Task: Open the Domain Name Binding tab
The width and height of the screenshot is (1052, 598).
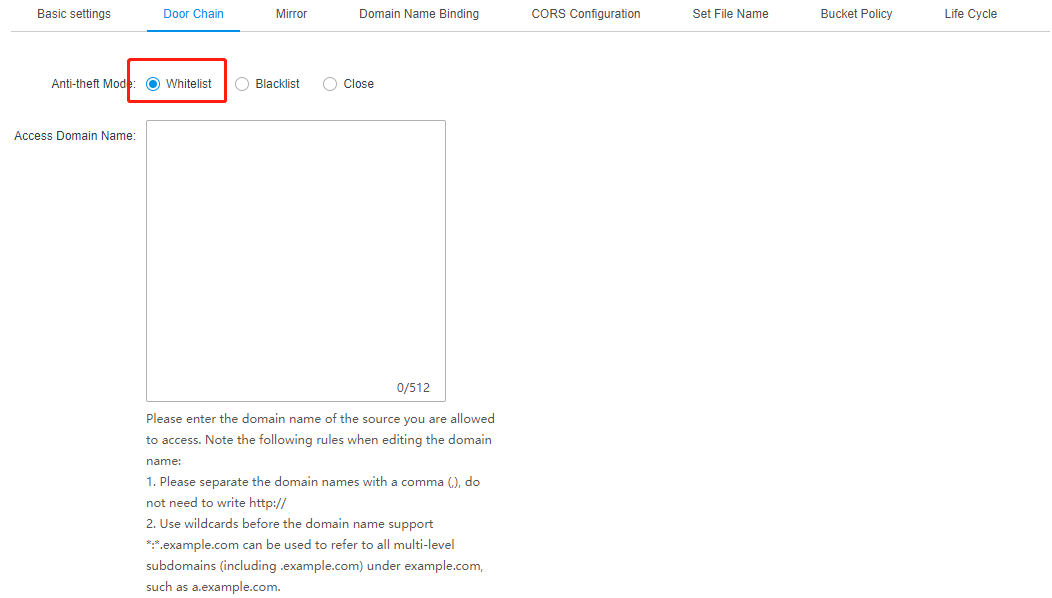Action: click(419, 13)
